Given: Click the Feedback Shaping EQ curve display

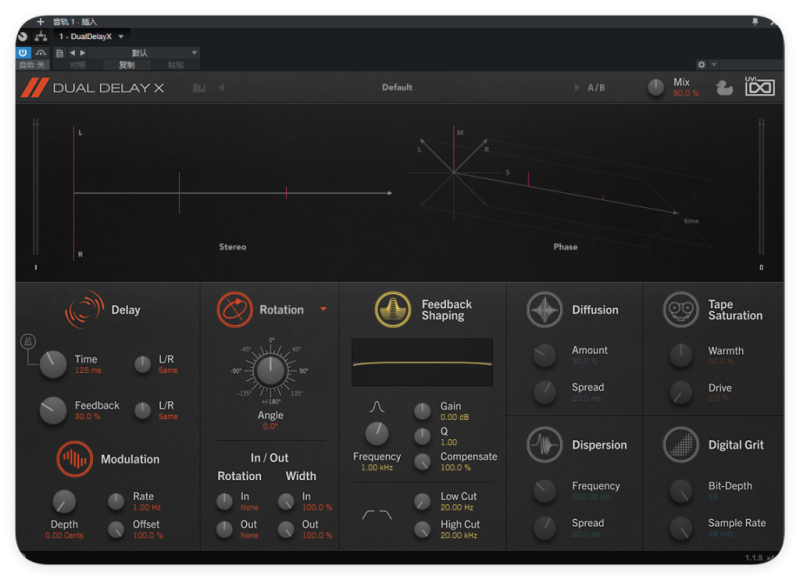Looking at the screenshot, I should pyautogui.click(x=422, y=362).
